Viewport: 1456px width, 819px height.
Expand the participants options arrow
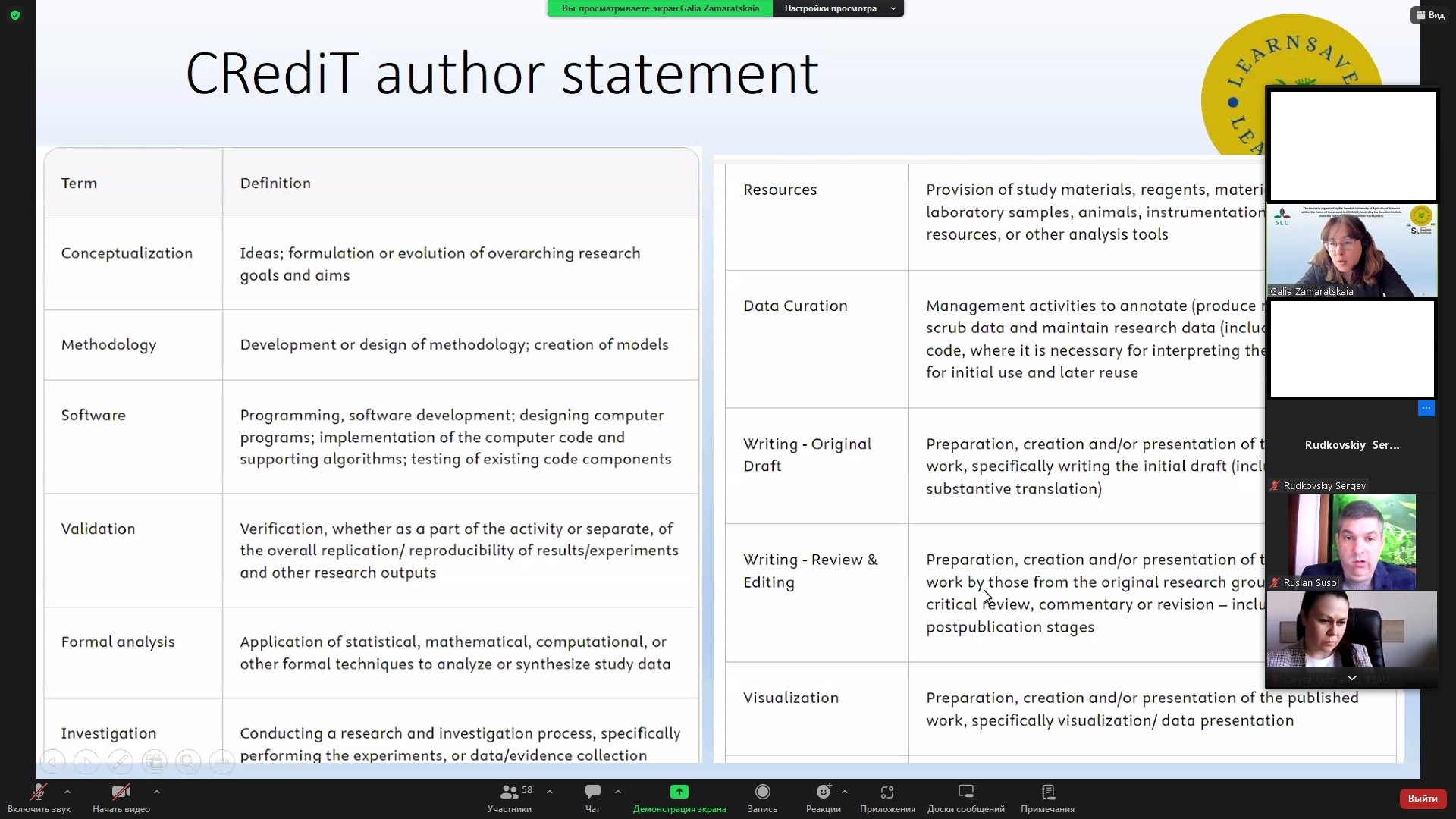550,792
